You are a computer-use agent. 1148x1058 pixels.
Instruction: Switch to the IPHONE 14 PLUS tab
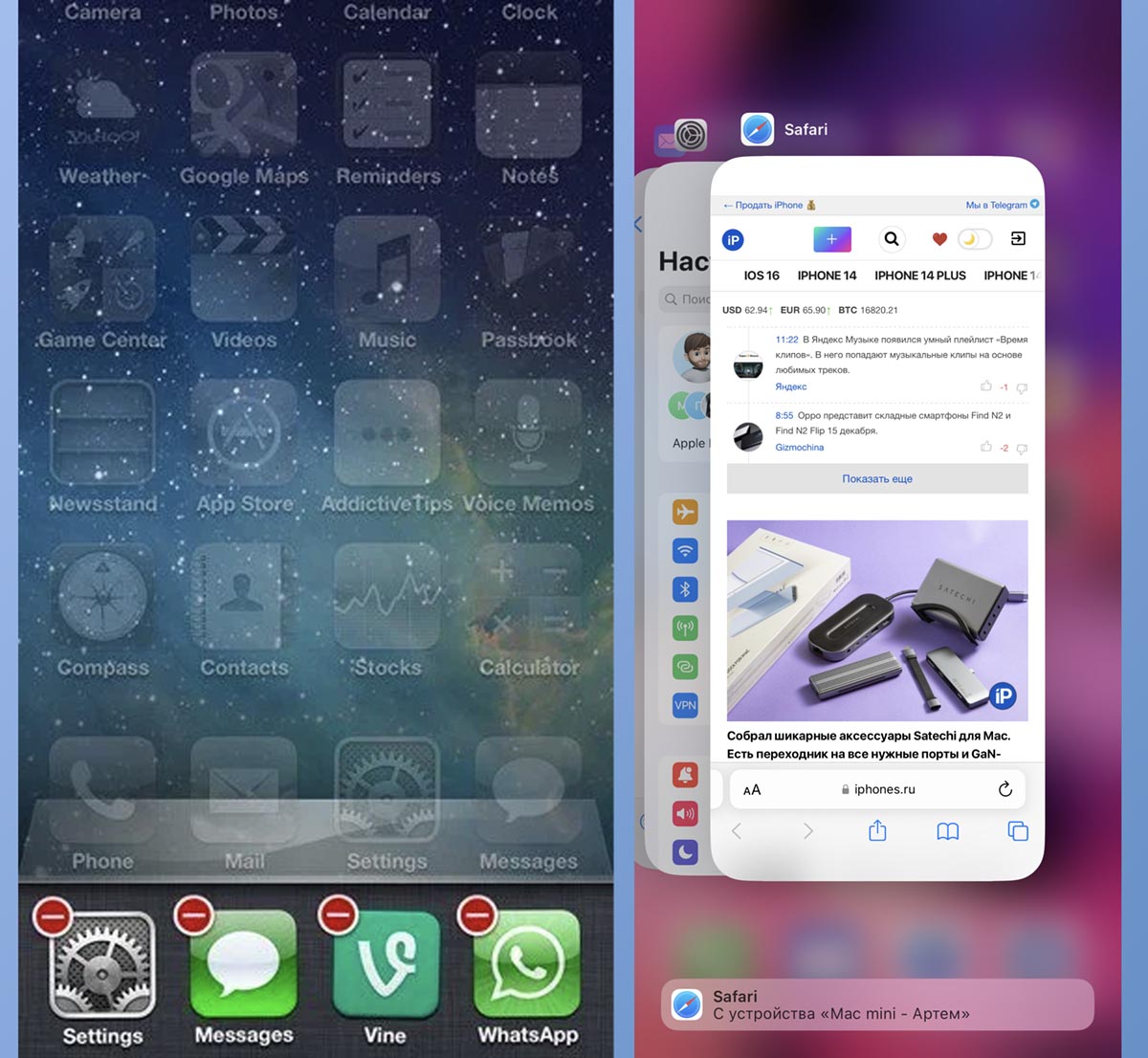coord(919,276)
